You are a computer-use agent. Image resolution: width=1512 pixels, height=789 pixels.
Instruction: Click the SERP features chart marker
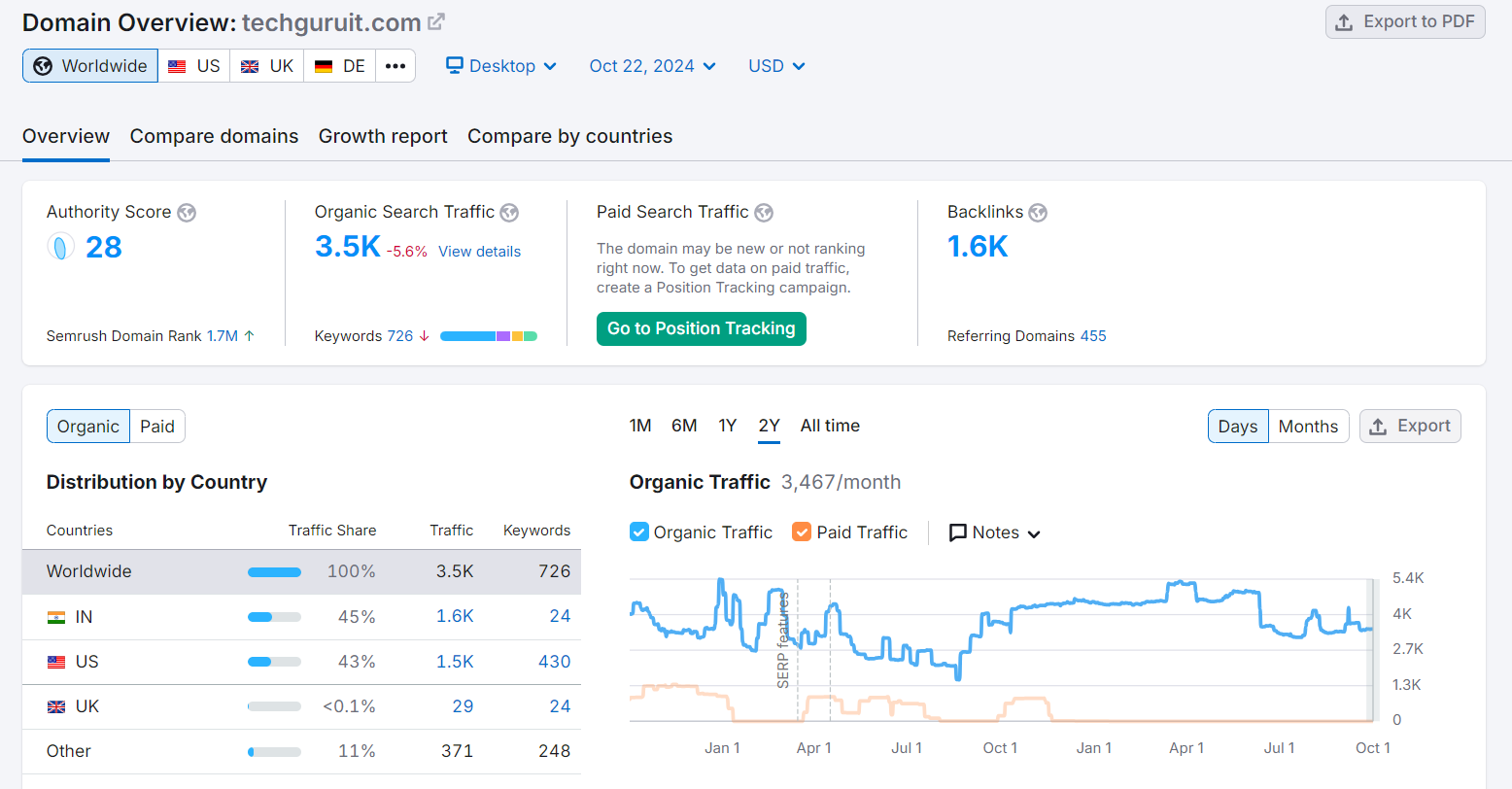[x=783, y=641]
